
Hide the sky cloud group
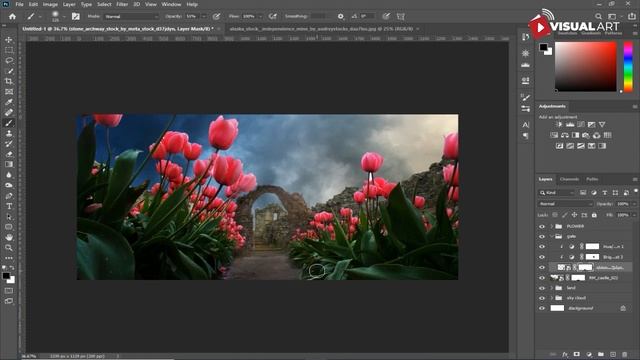(x=542, y=298)
